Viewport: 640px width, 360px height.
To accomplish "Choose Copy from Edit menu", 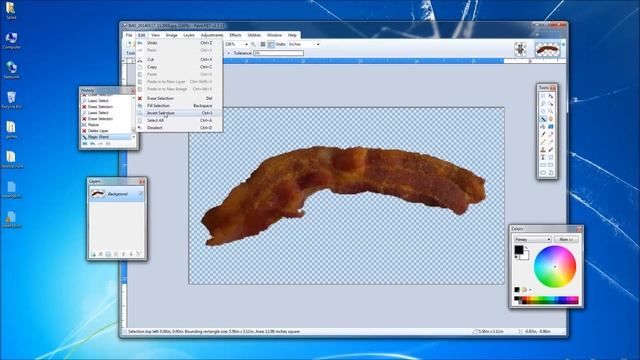I will coord(180,67).
